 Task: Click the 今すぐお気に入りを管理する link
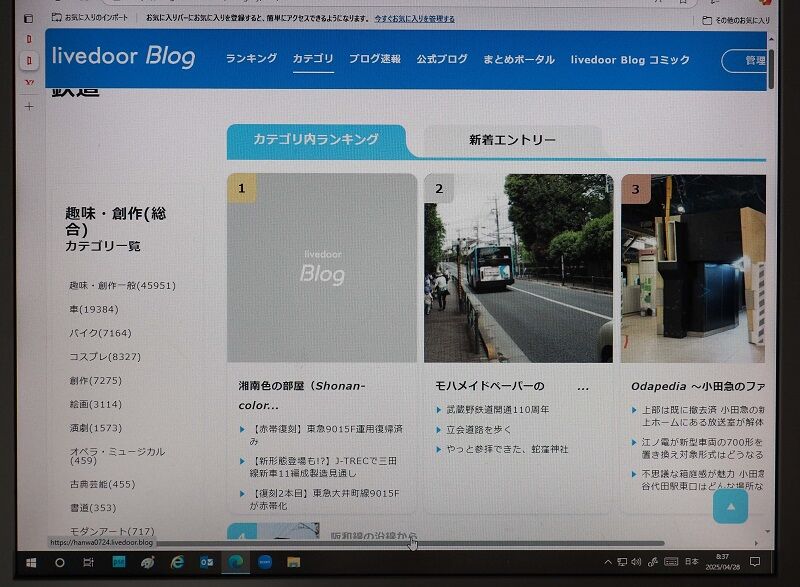(414, 19)
